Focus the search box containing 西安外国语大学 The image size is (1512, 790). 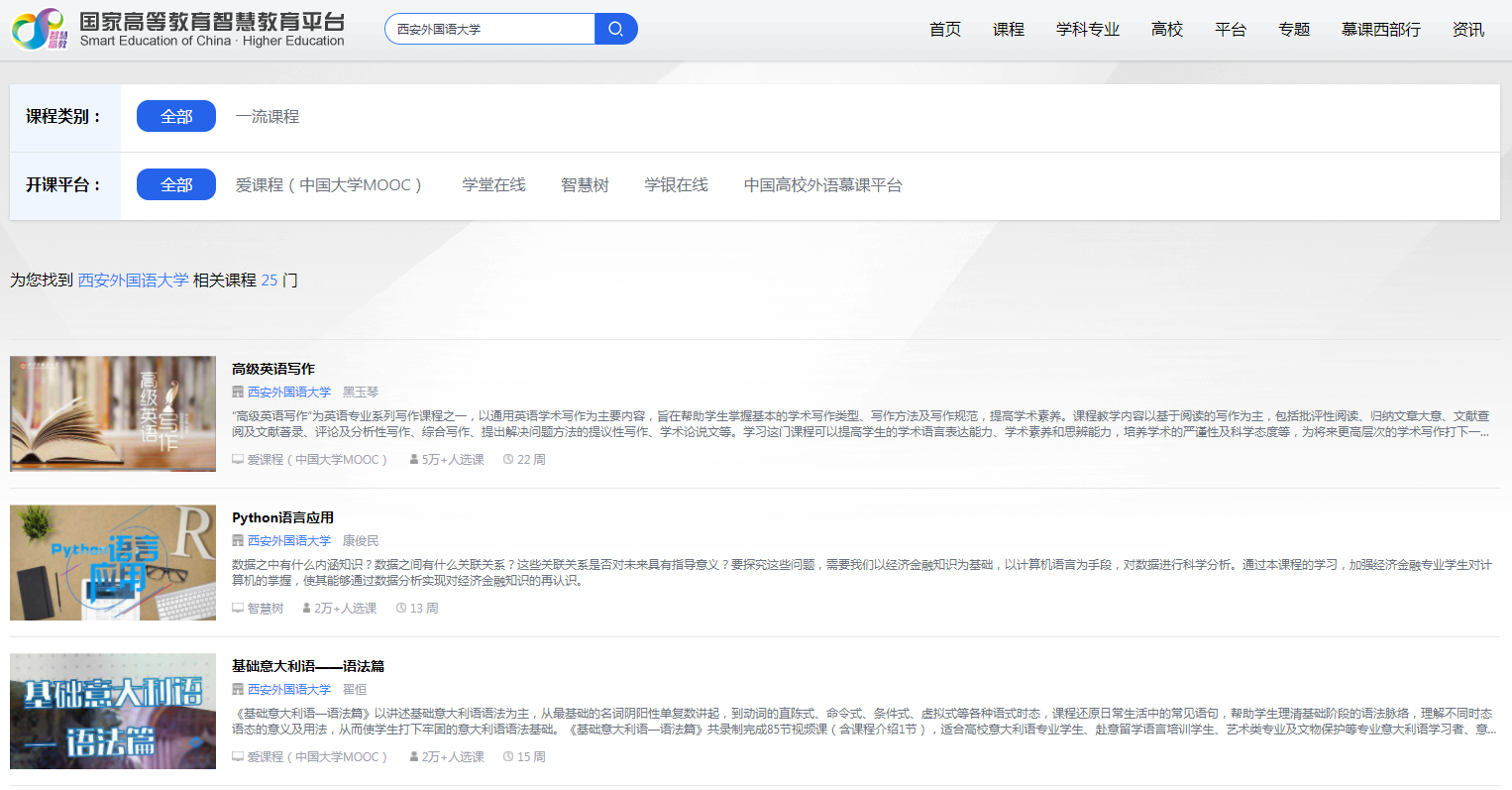click(x=489, y=29)
